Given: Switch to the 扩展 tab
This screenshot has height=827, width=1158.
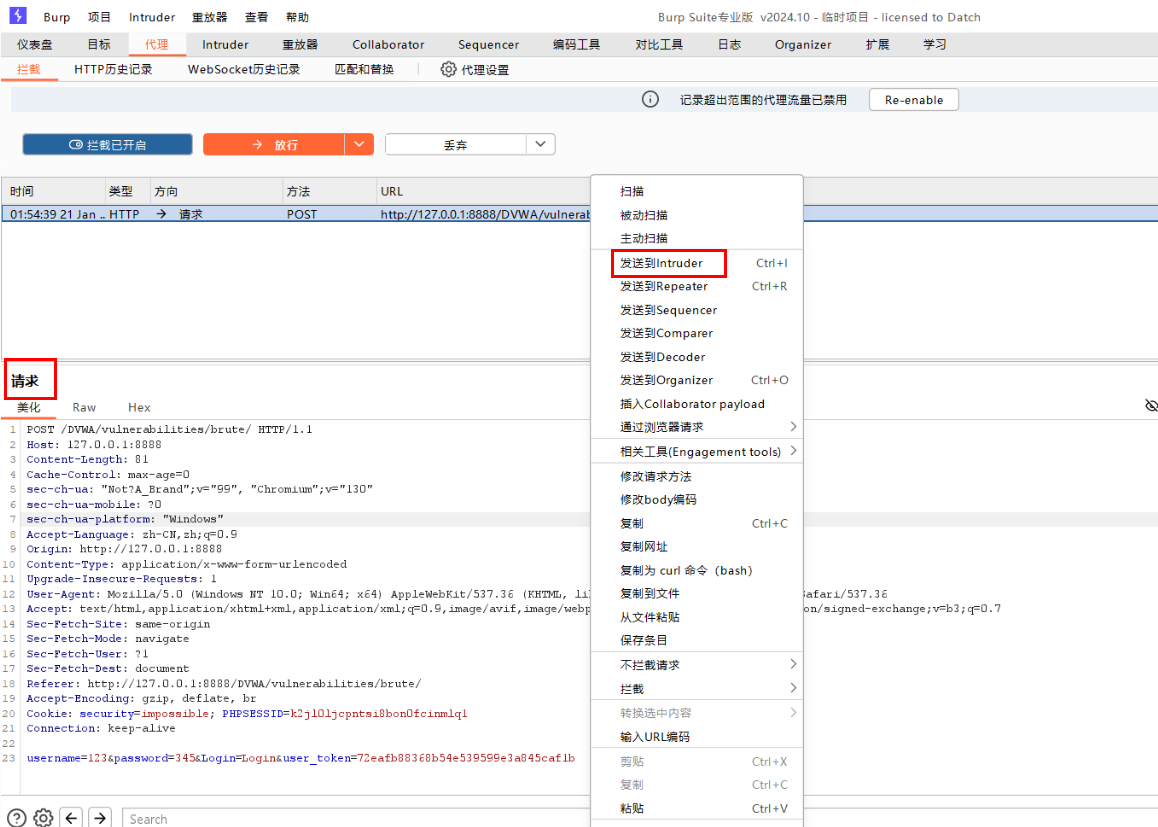Looking at the screenshot, I should click(877, 44).
